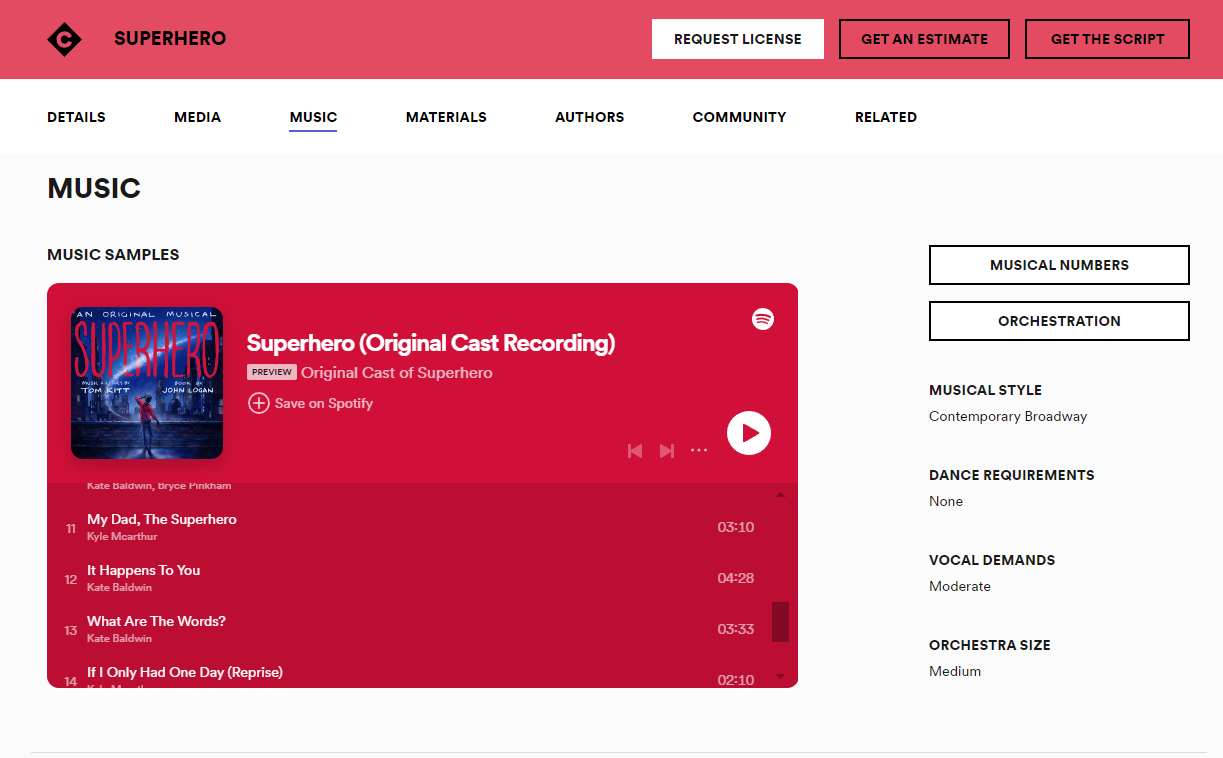This screenshot has height=758, width=1223.
Task: Click the track list scroll down arrow
Action: tap(781, 677)
